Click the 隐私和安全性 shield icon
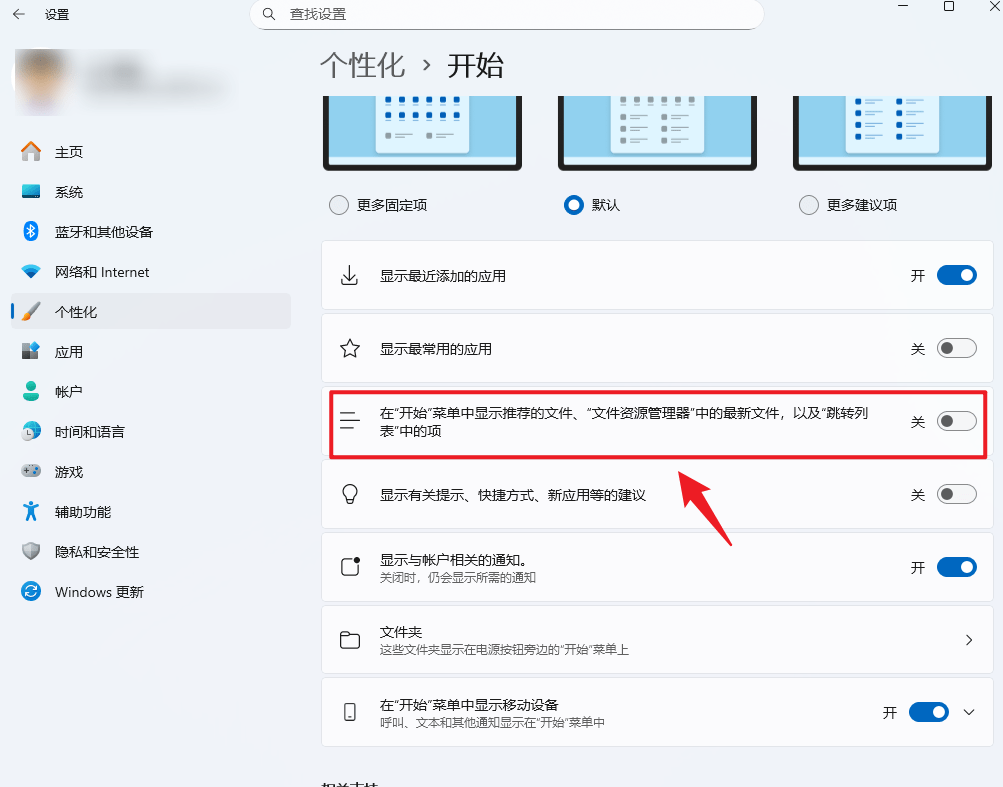The image size is (1003, 787). [31, 552]
